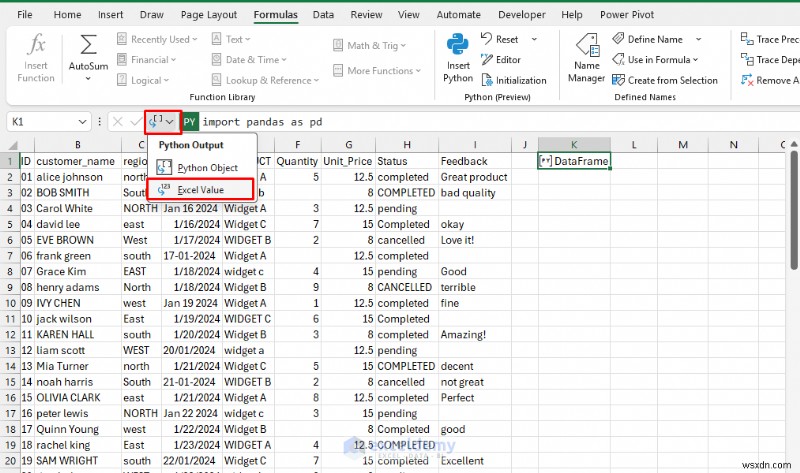Click the cell reading CANCELLED
Screen dimensions: 800x473
(x=407, y=287)
